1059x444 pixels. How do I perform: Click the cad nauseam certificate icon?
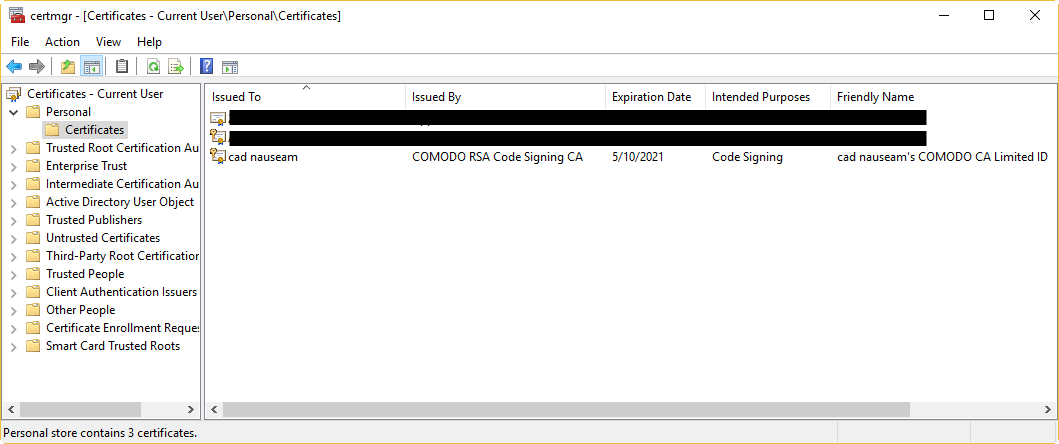point(217,156)
